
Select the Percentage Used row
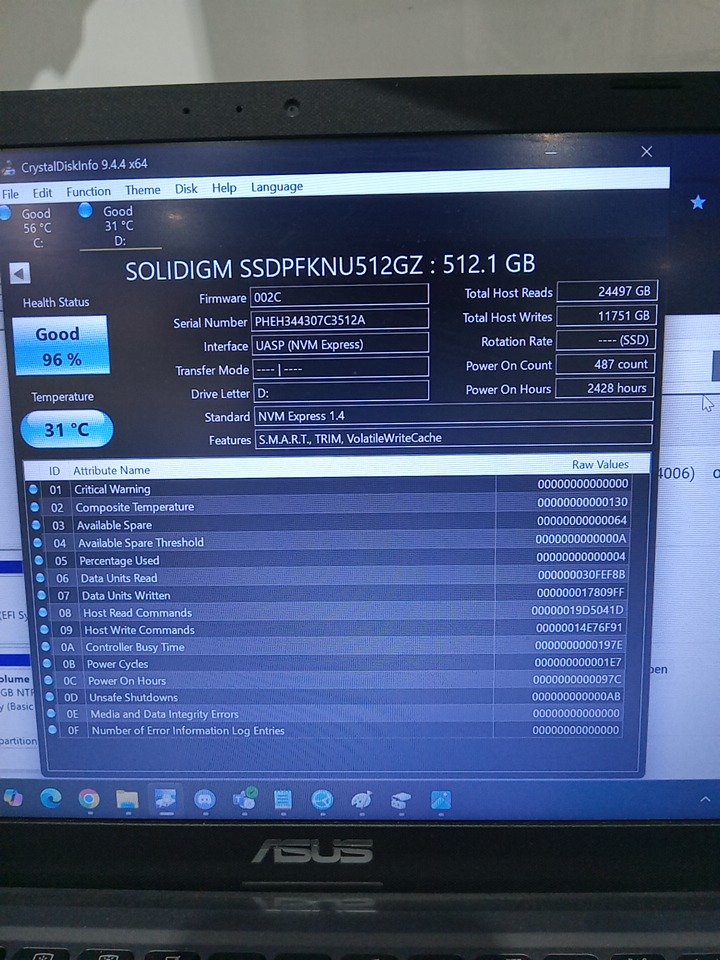[x=332, y=558]
